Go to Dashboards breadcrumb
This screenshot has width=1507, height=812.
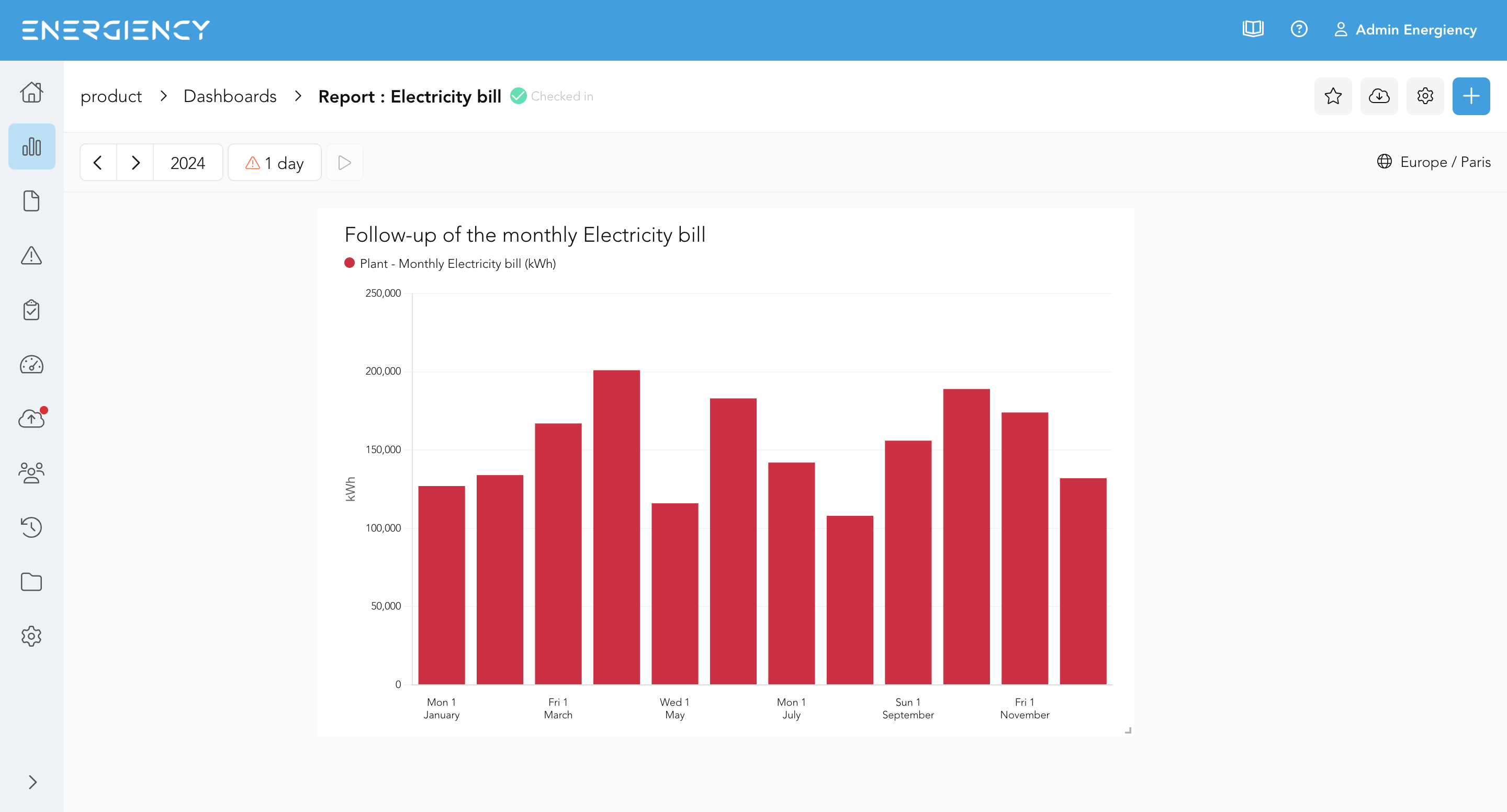tap(230, 96)
